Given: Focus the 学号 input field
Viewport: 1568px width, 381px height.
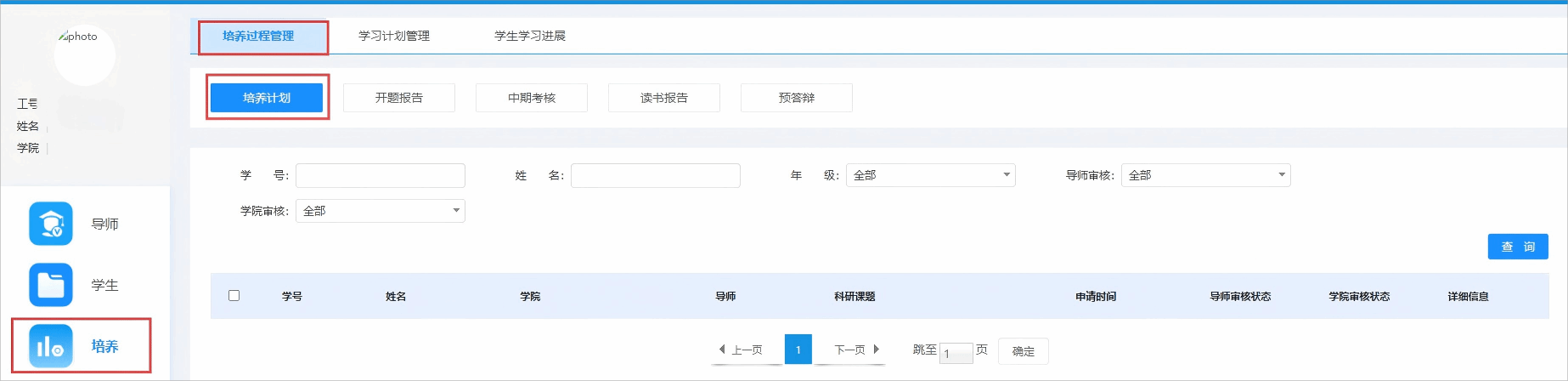Looking at the screenshot, I should pos(381,175).
